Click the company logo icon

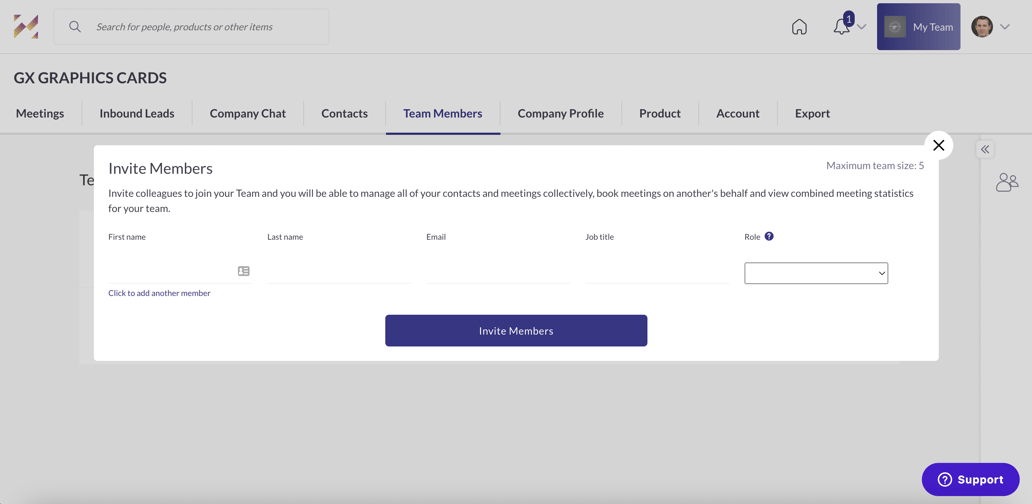[26, 27]
